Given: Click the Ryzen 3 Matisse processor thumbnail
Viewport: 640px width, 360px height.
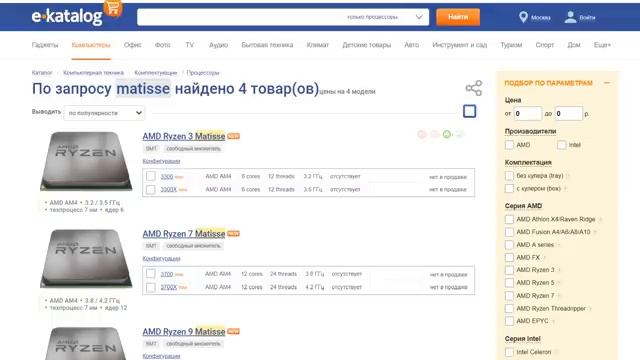Looking at the screenshot, I should [86, 161].
